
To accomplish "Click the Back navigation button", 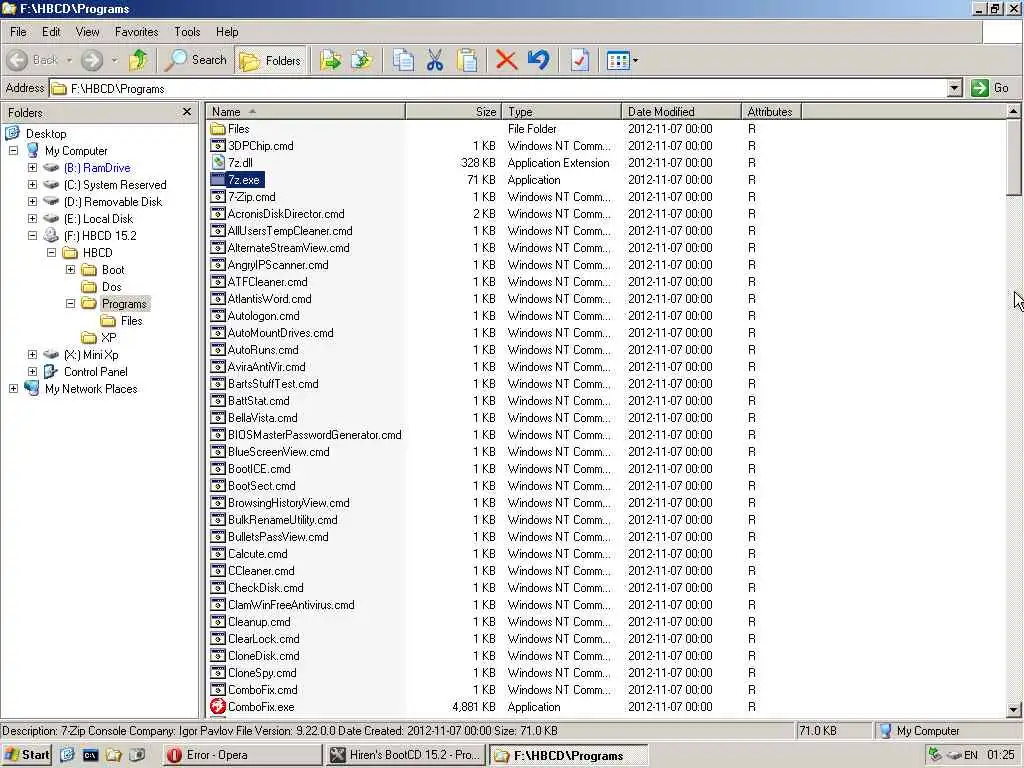I will click(33, 60).
